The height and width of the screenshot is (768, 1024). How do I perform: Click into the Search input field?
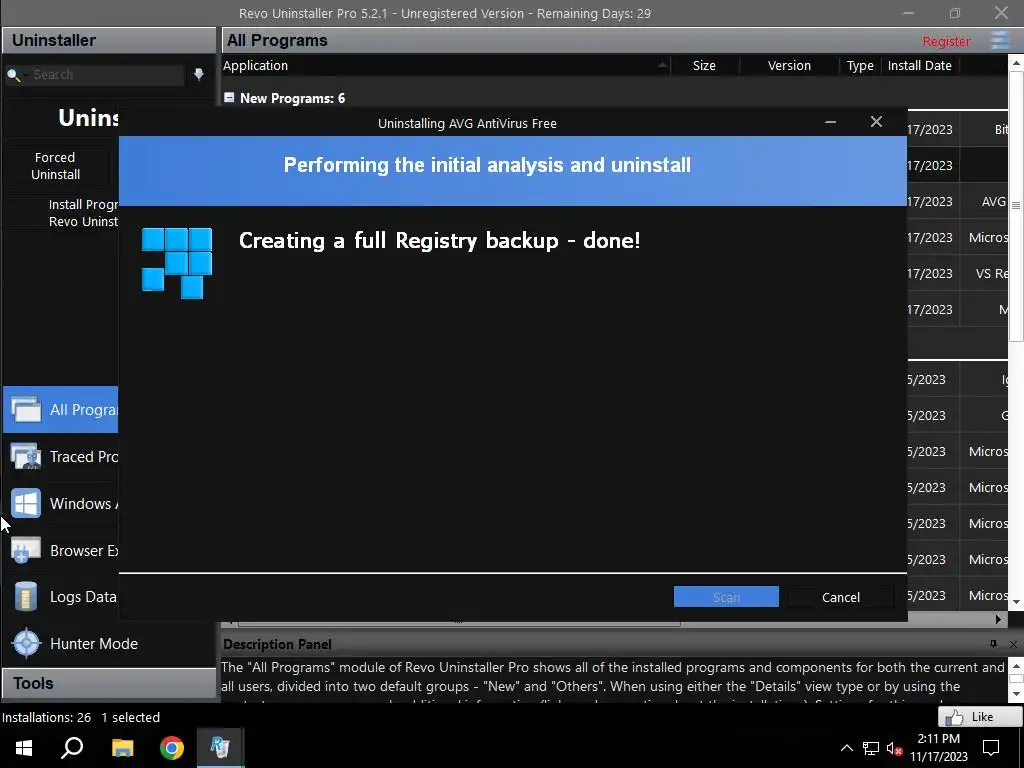point(107,74)
